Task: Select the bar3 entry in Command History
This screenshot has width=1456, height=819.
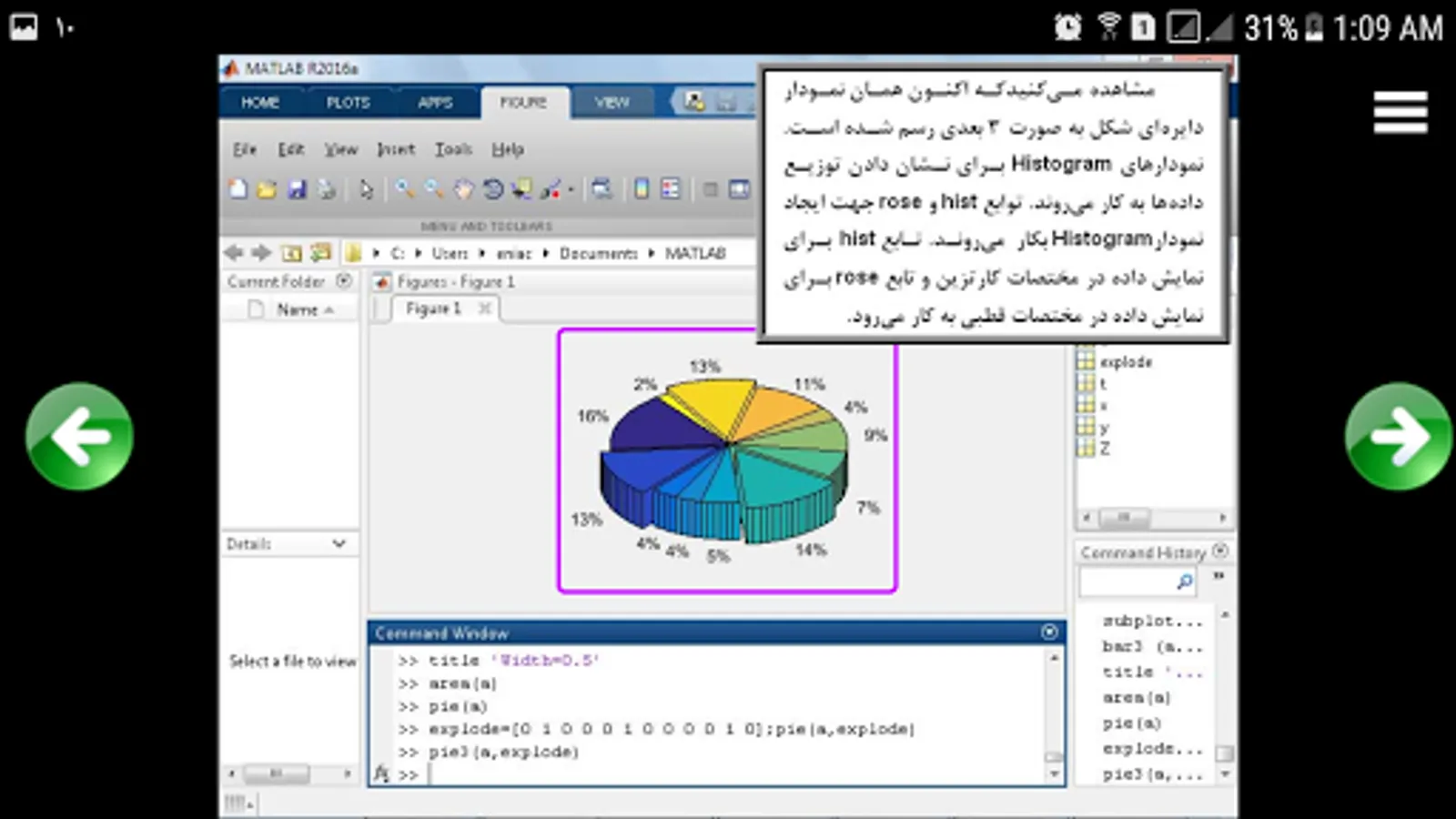Action: [x=1153, y=646]
